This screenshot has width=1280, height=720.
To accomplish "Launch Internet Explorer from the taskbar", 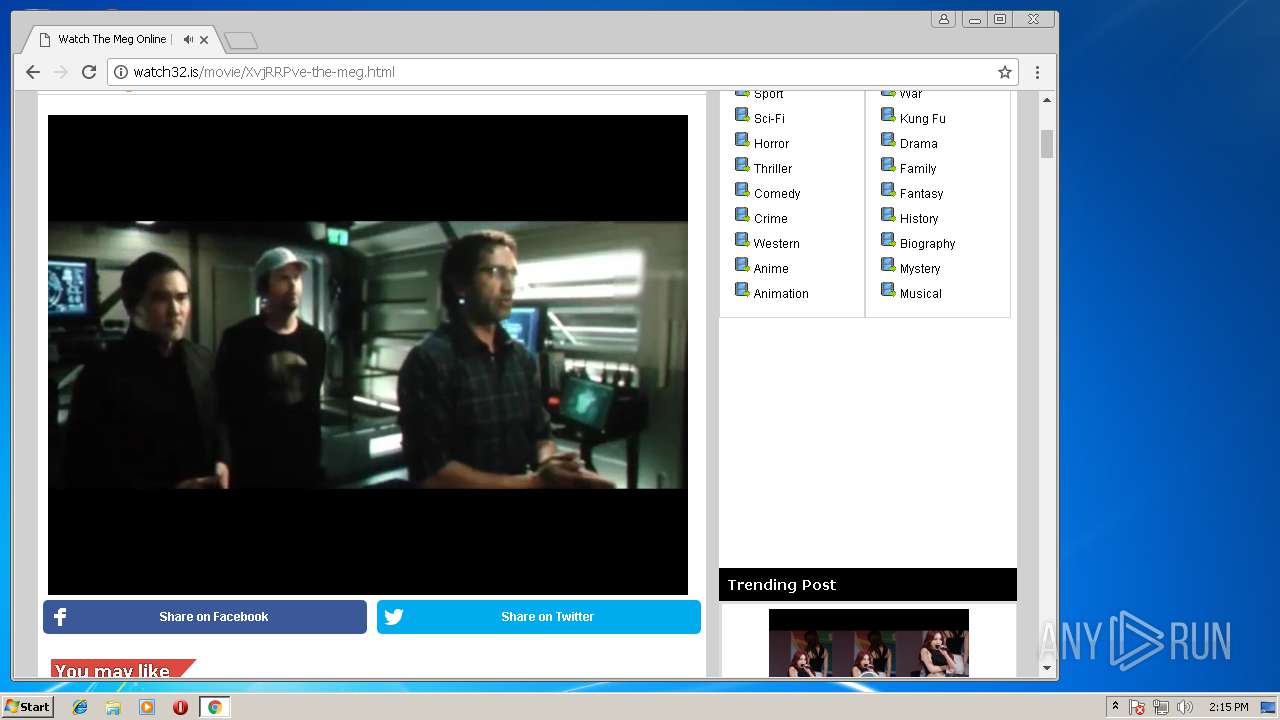I will [x=80, y=707].
